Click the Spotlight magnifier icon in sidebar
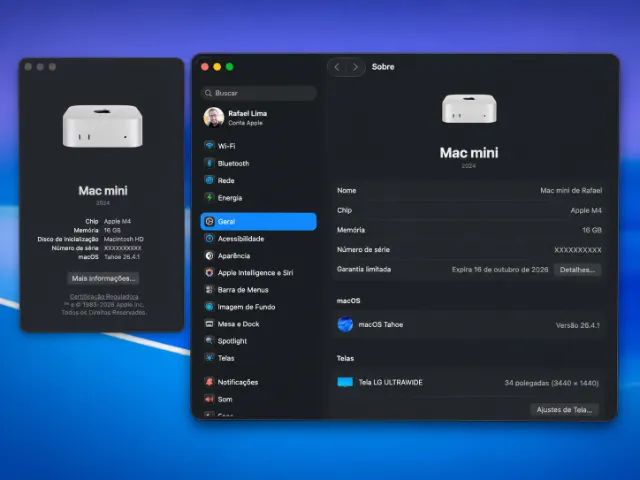This screenshot has width=640, height=480. click(x=209, y=340)
